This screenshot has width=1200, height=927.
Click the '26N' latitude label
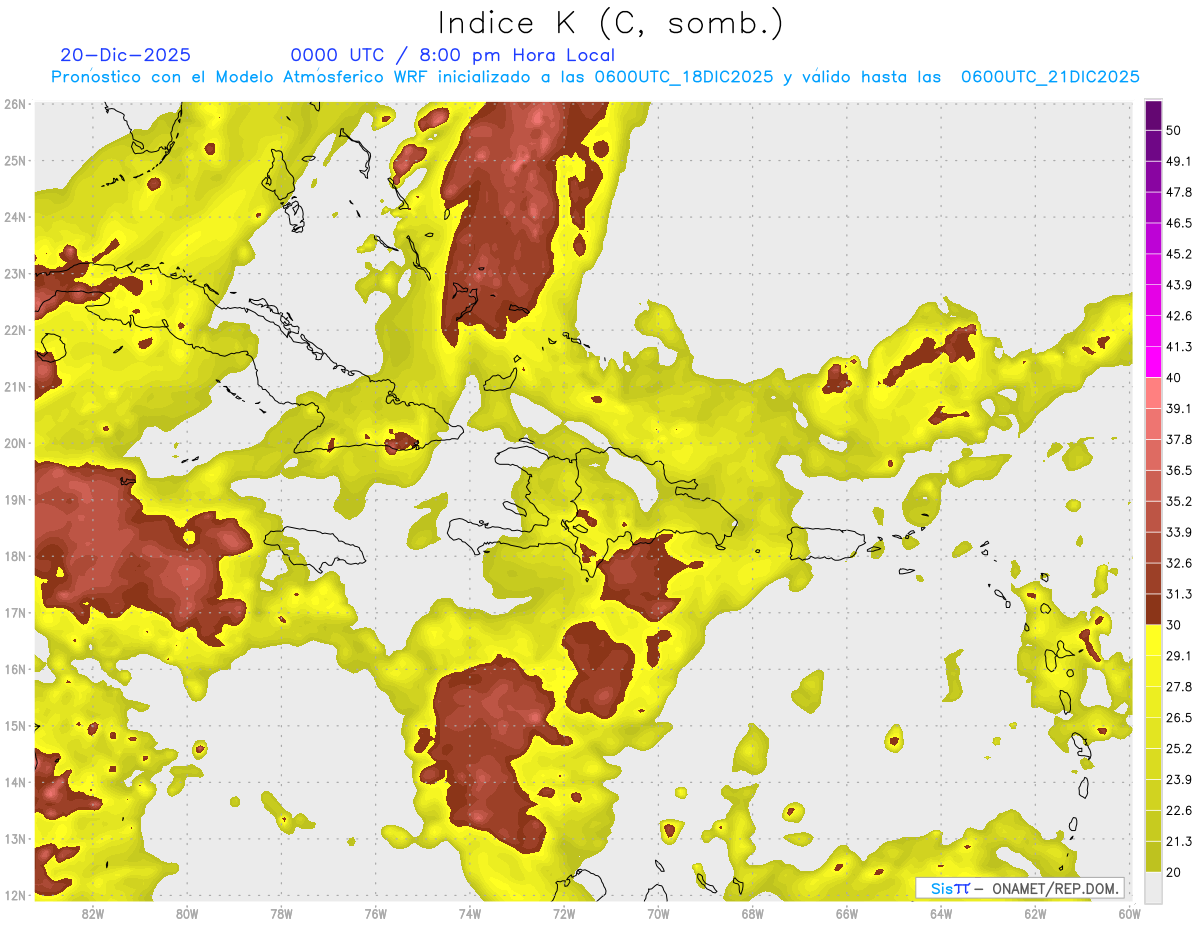15,104
